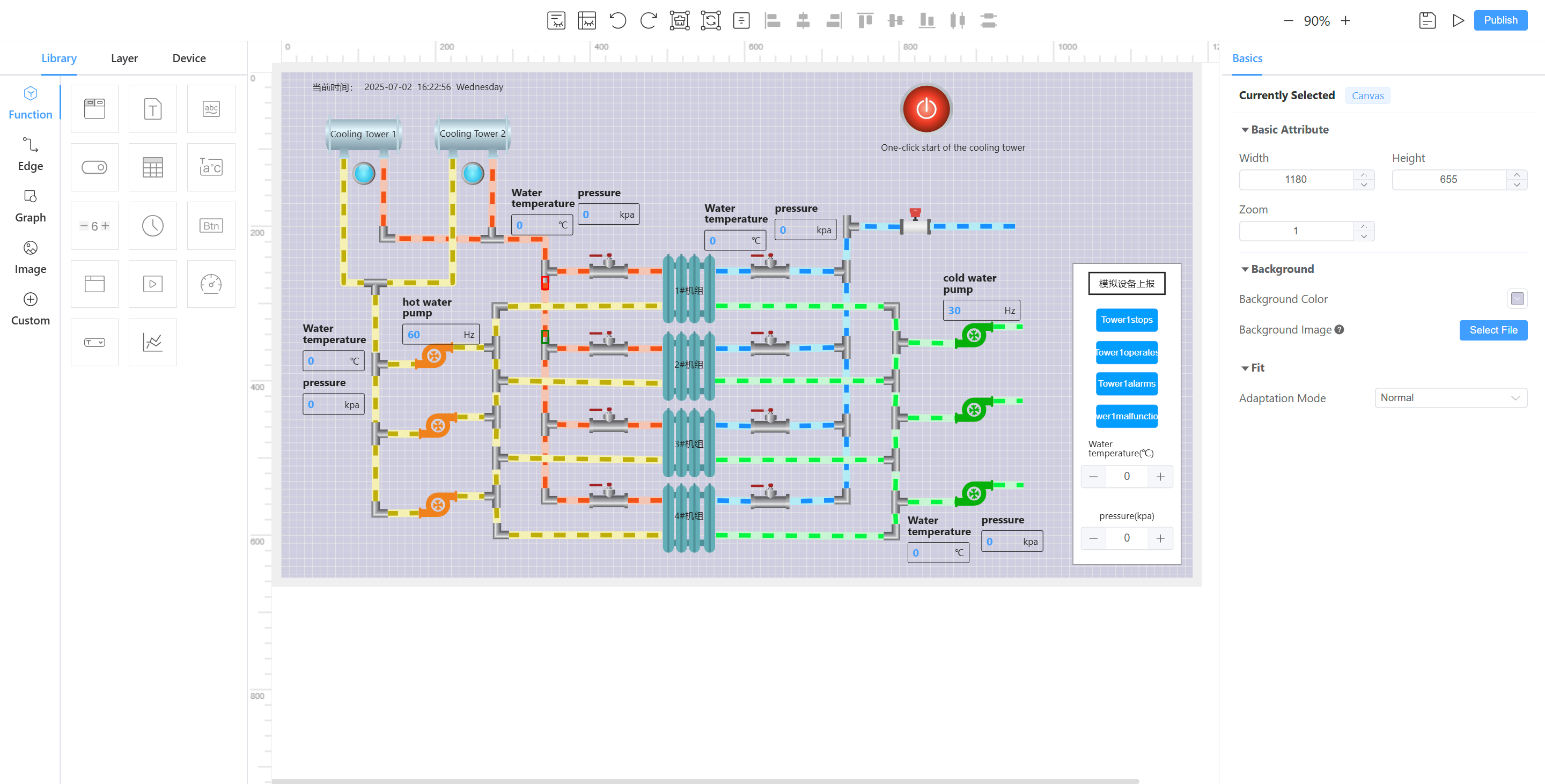This screenshot has height=784, width=1545.
Task: Increase the Width value with up stepper
Action: pos(1363,174)
